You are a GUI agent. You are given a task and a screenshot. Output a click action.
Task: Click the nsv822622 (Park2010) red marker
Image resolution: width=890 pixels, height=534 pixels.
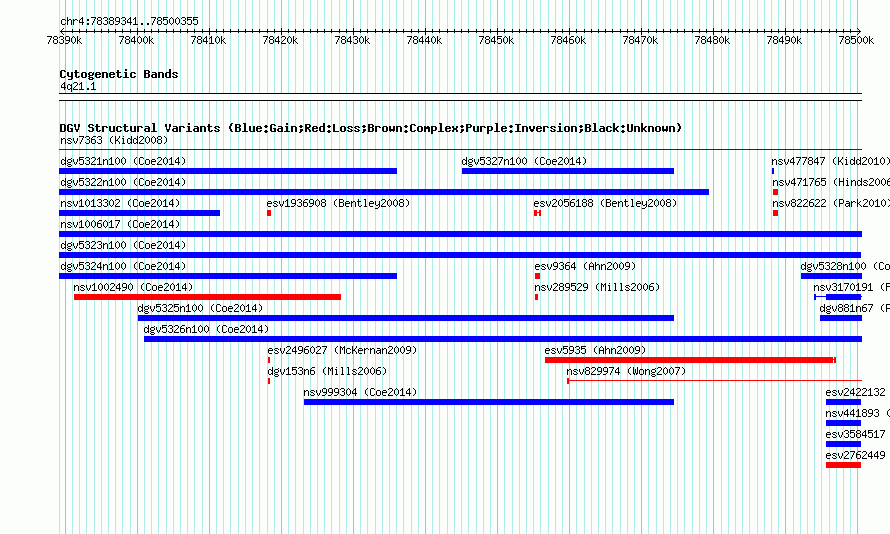coord(775,213)
